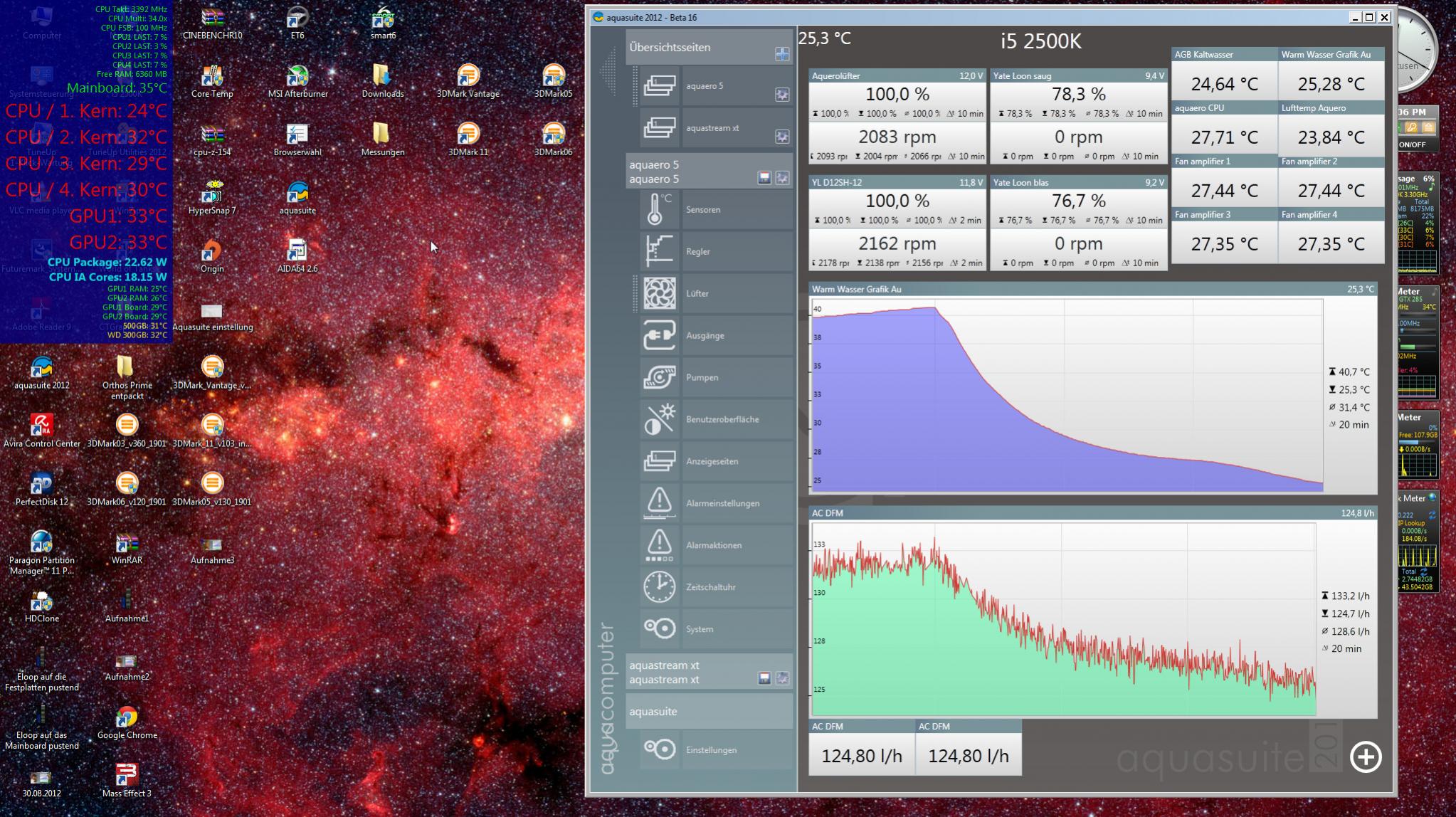Open settings gear for aquaero 5 overview page

781,95
